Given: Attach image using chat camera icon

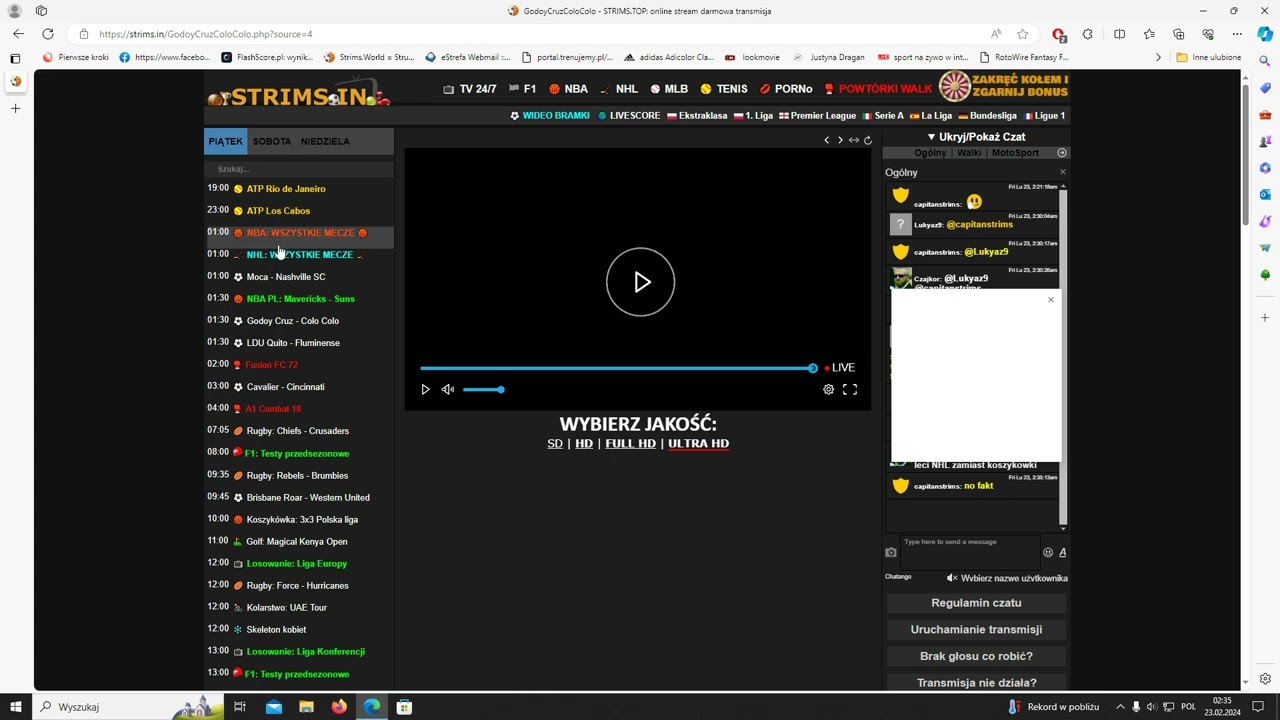Looking at the screenshot, I should pos(891,552).
